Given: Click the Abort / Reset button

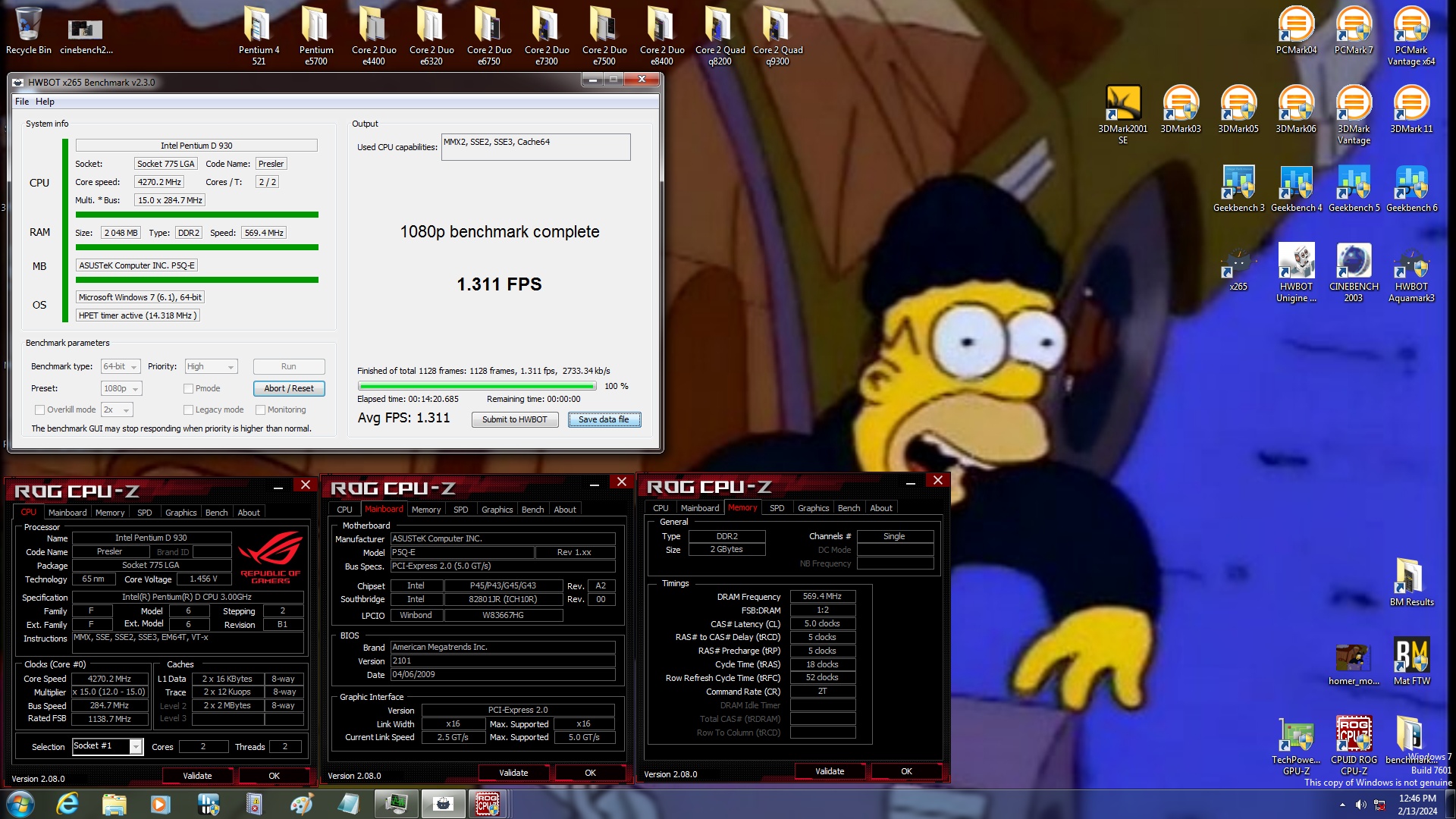Looking at the screenshot, I should [x=289, y=388].
